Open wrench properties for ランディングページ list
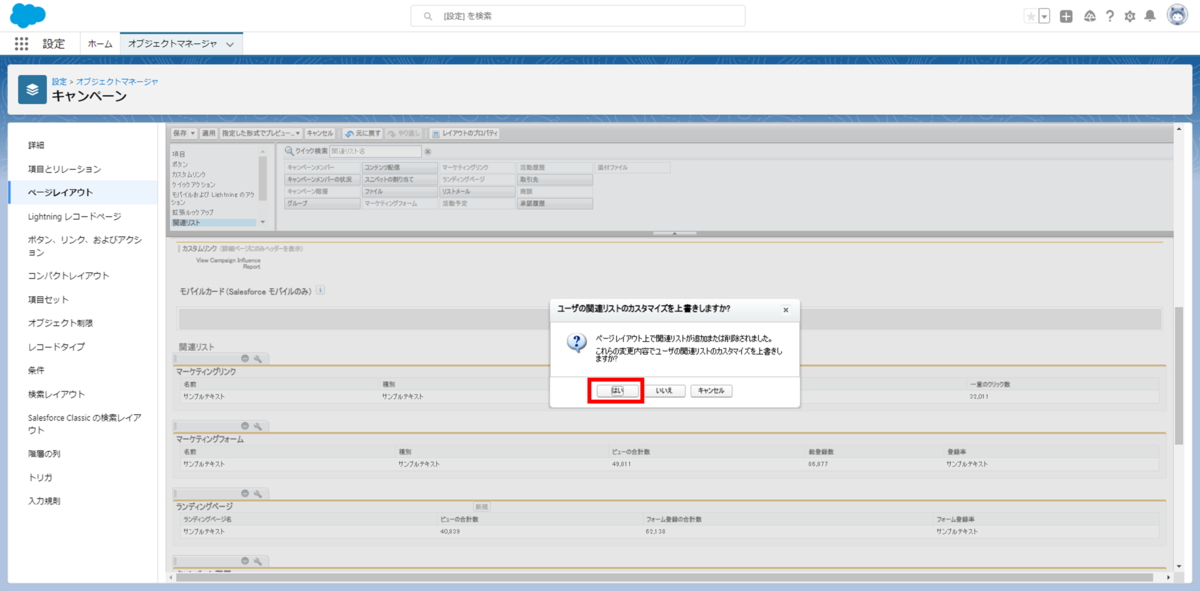Viewport: 1200px width, 591px height. point(257,494)
